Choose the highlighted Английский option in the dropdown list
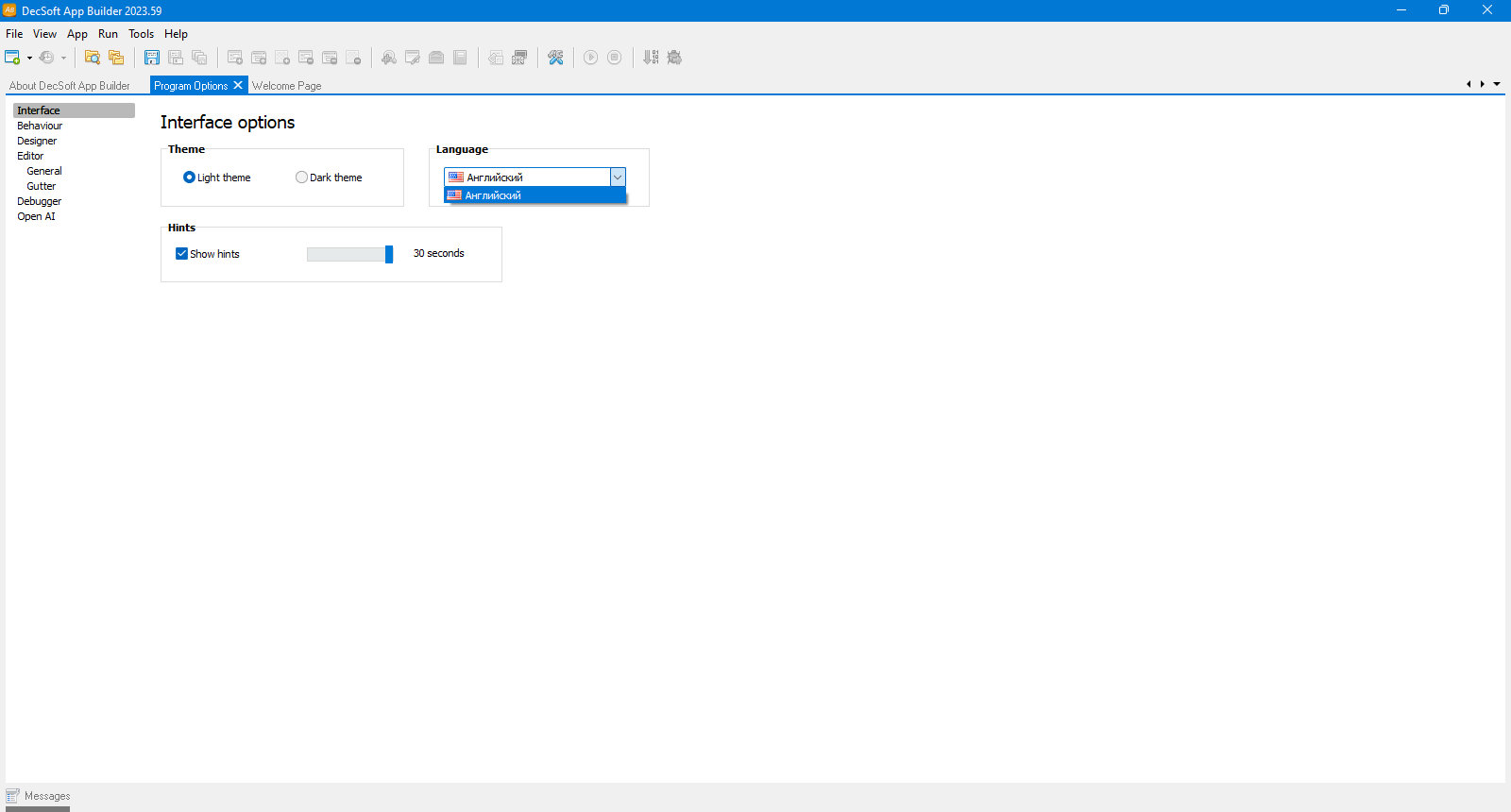 point(535,195)
